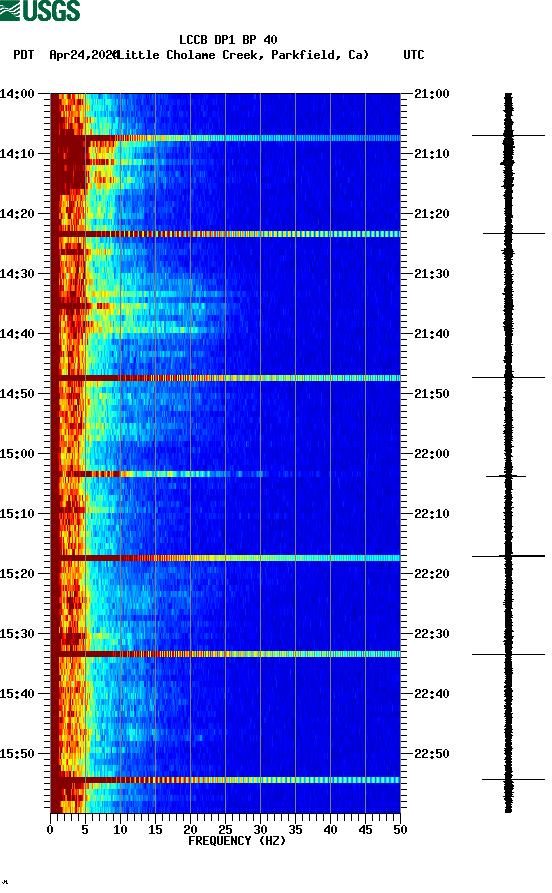
Task: Click the PDT timezone label
Action: click(x=23, y=55)
